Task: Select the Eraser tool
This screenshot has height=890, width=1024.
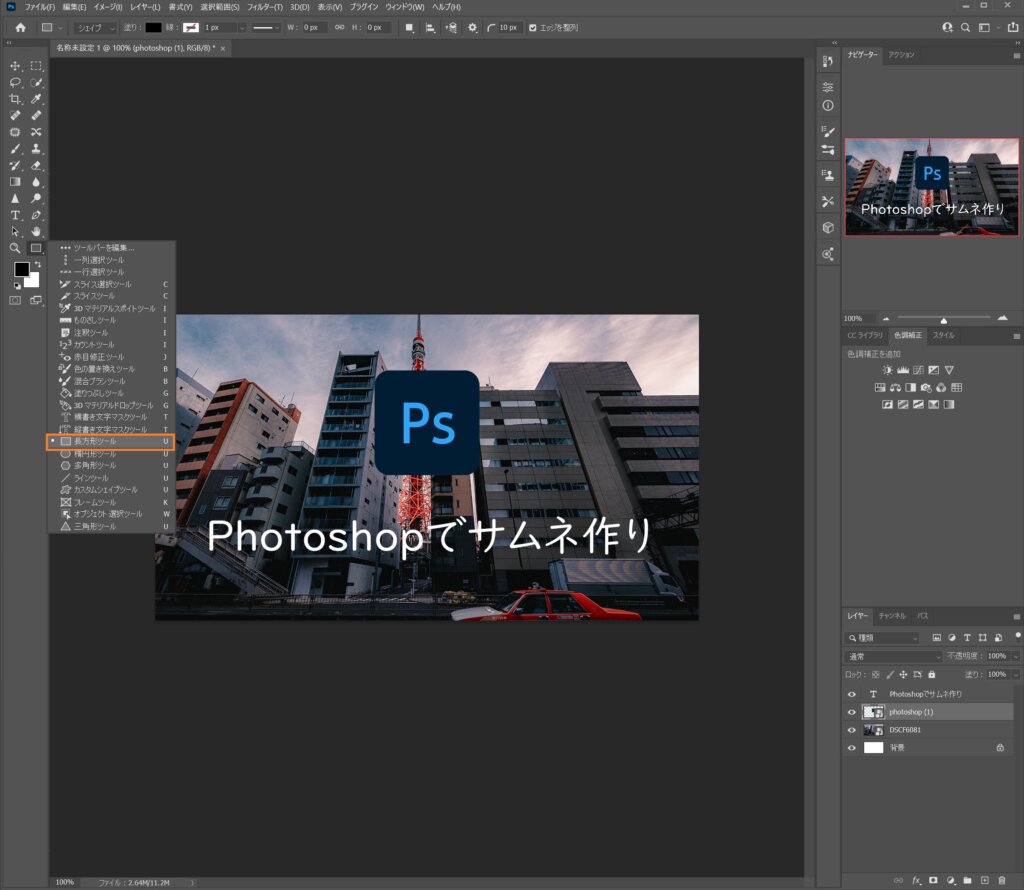Action: tap(36, 165)
